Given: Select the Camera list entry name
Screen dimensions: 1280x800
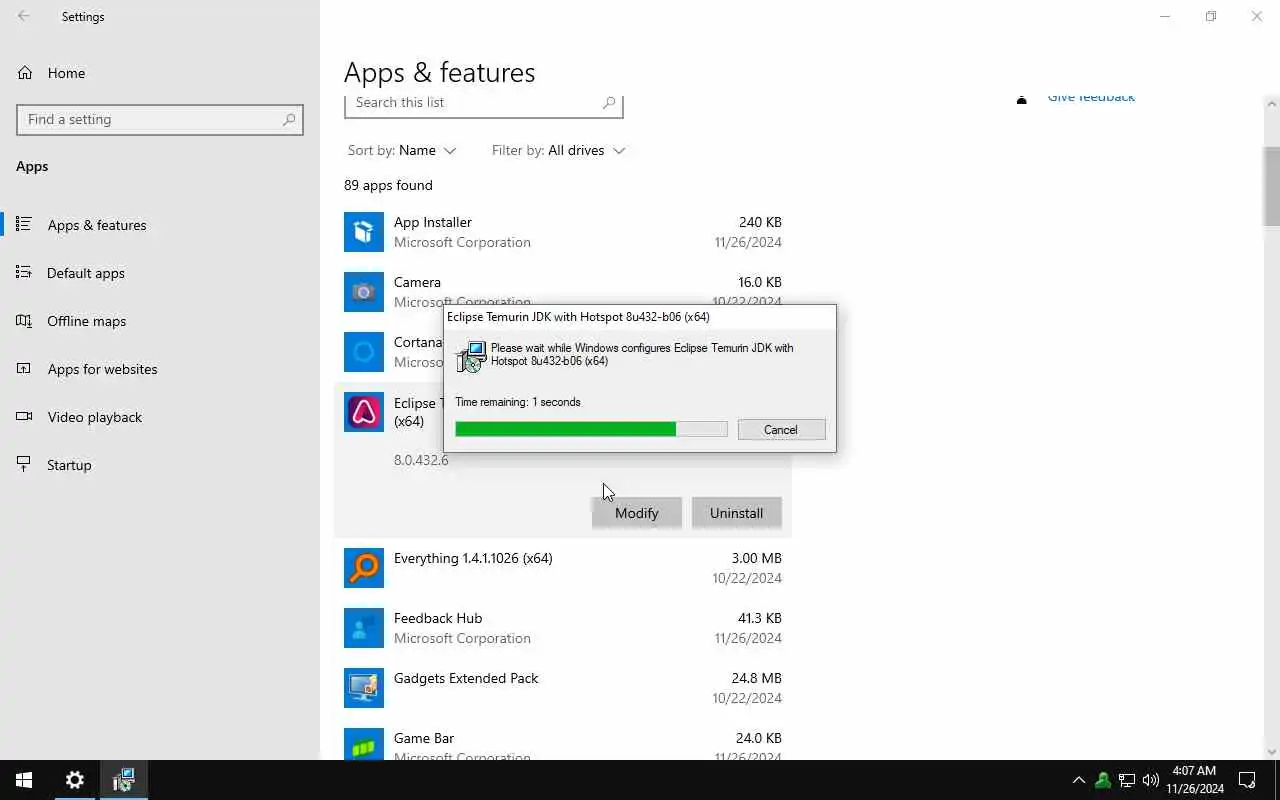Looking at the screenshot, I should (417, 282).
